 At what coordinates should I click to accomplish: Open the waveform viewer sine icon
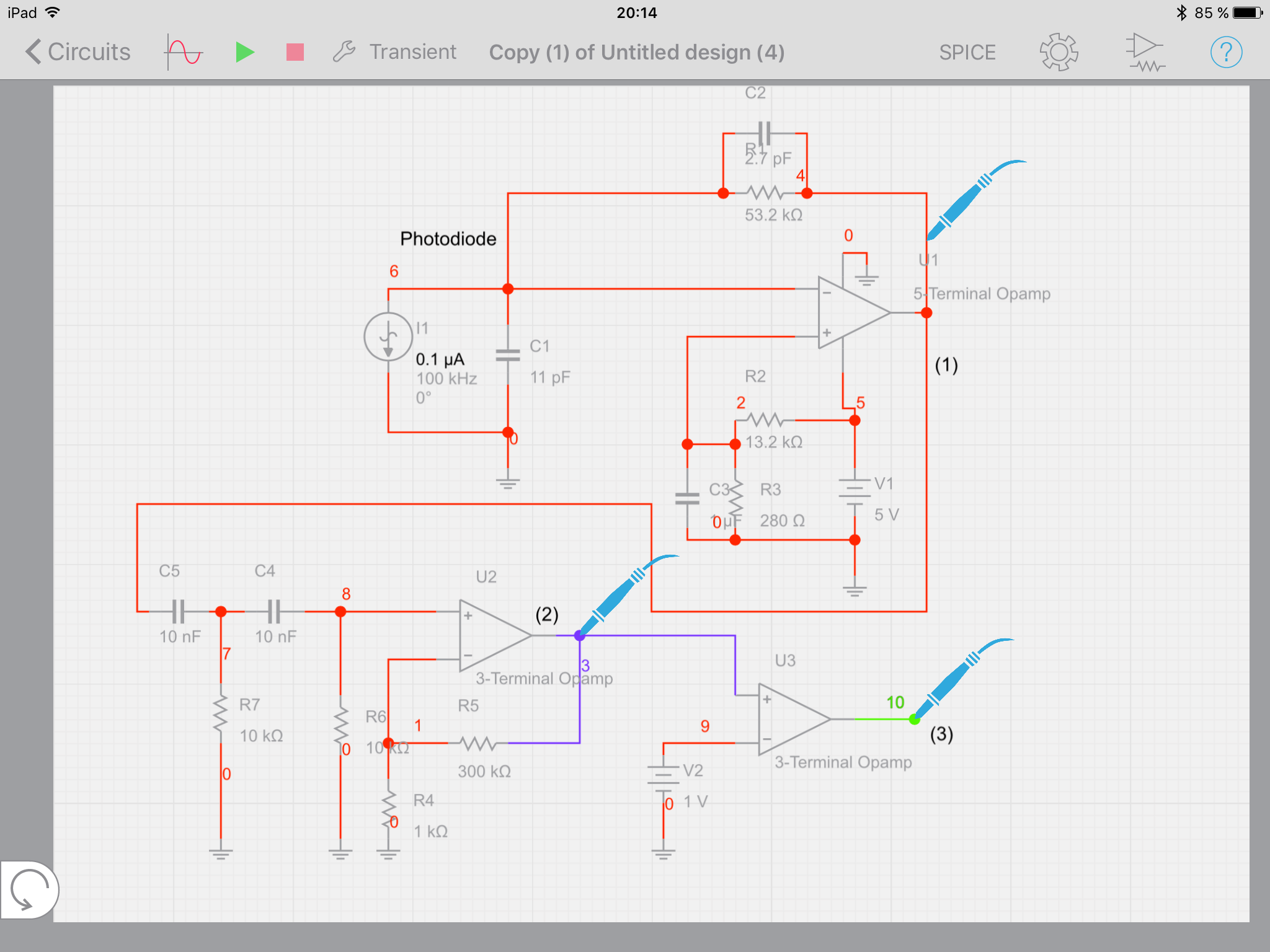tap(184, 52)
